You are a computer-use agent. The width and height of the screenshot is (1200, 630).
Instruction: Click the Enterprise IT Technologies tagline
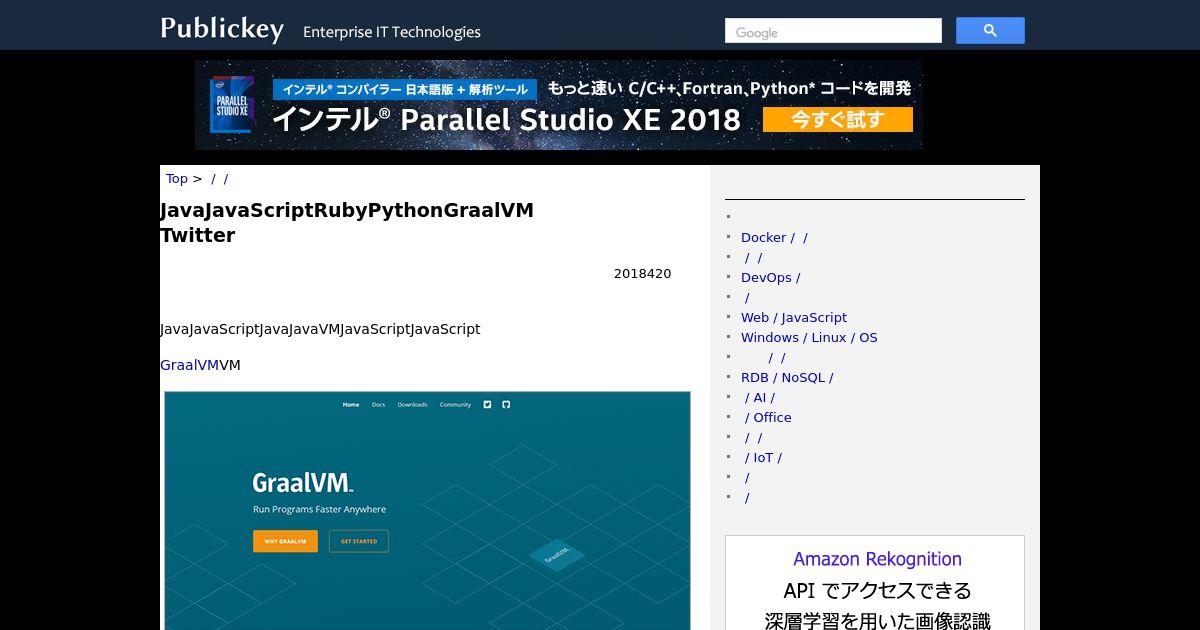tap(392, 32)
